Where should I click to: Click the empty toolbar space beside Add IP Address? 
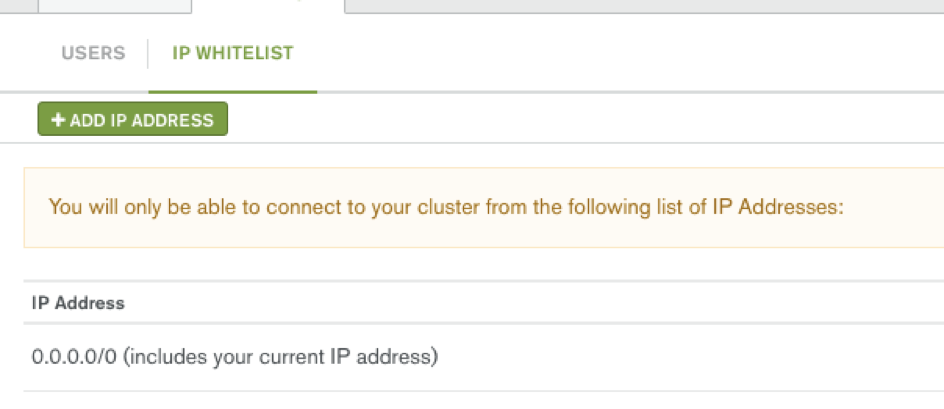coord(584,119)
